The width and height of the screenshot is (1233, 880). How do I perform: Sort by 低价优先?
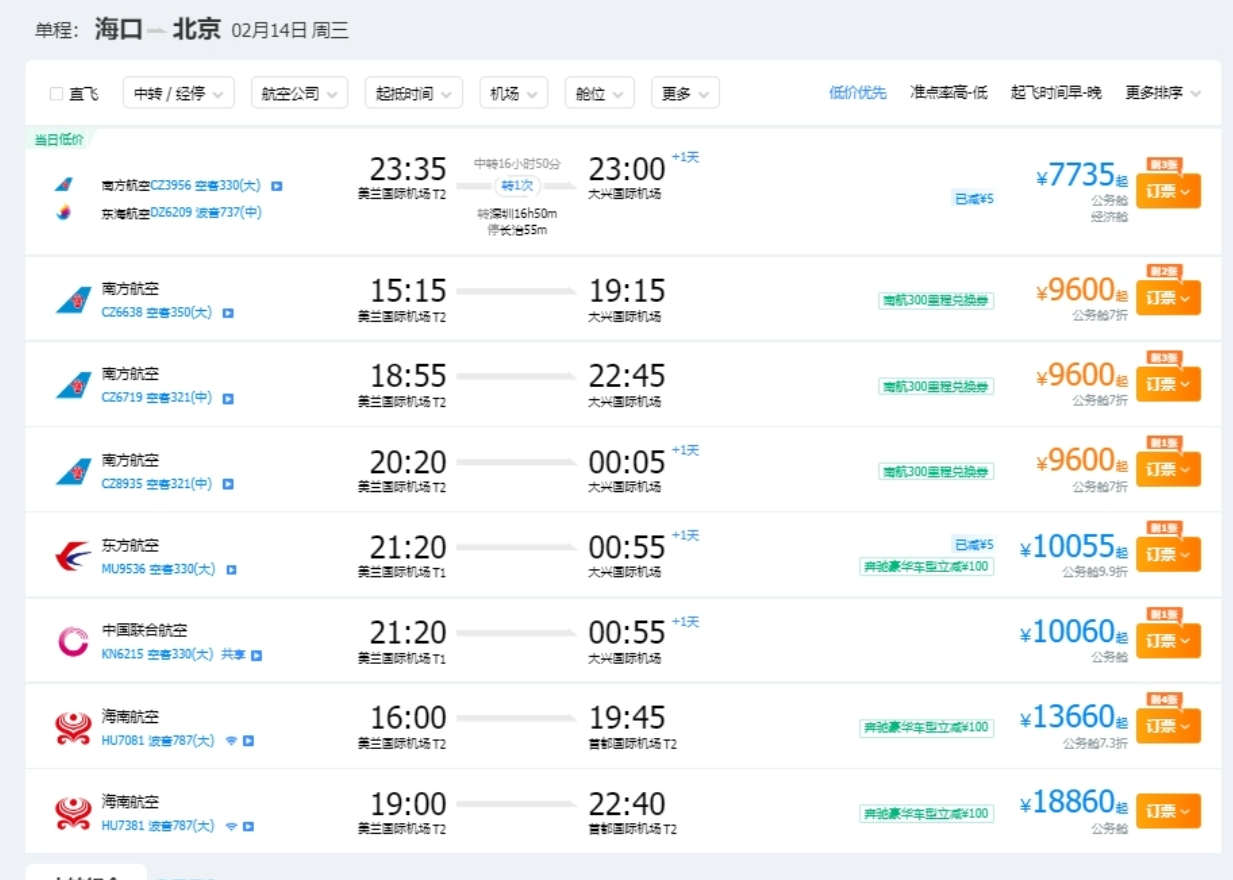pos(858,93)
